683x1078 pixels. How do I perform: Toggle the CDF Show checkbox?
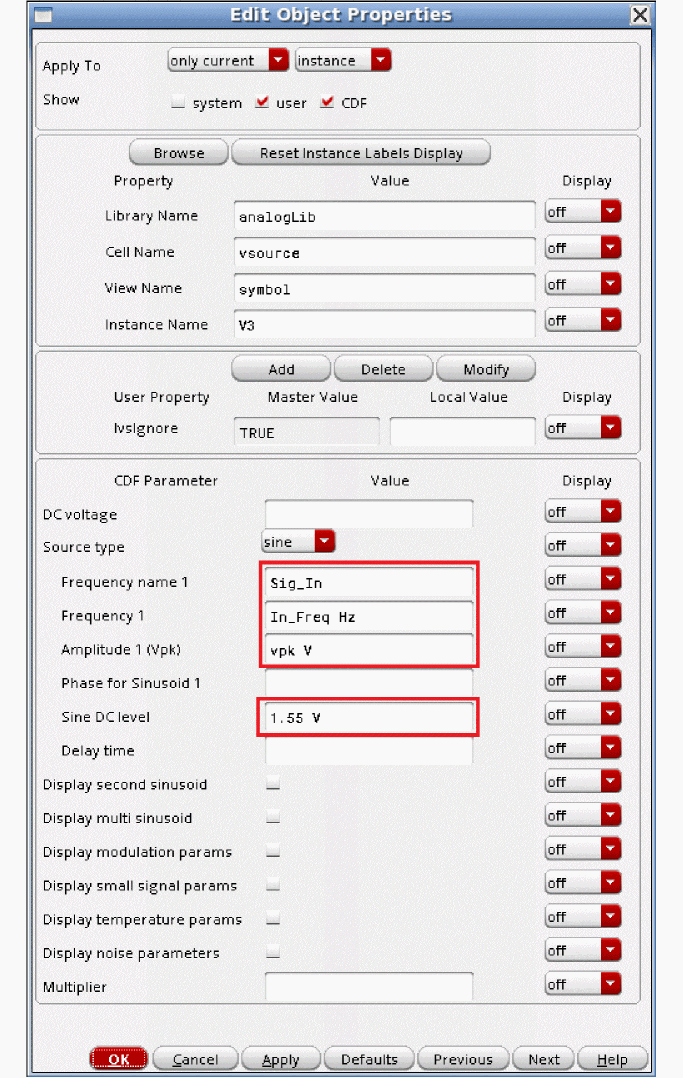pos(327,102)
